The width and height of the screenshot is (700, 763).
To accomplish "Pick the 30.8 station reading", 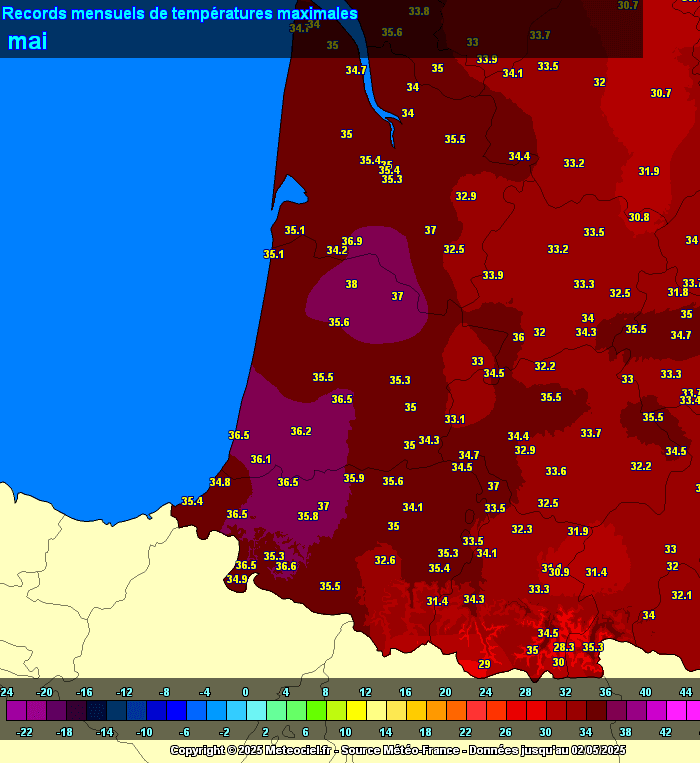I will click(x=638, y=217).
